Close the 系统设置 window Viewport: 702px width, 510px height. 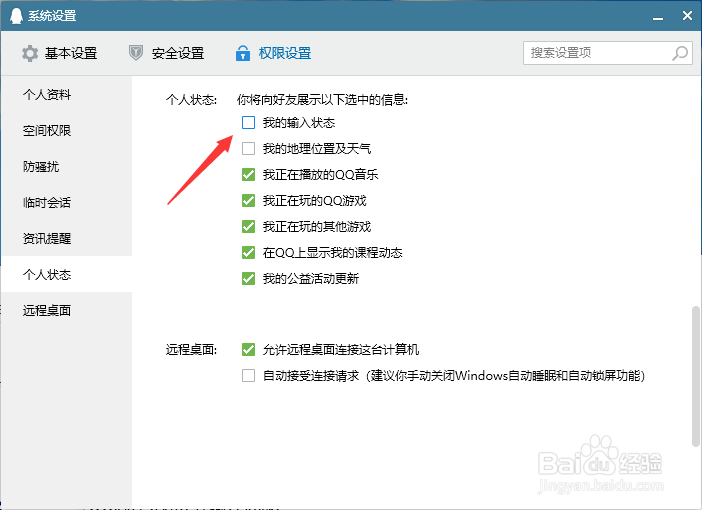(687, 16)
